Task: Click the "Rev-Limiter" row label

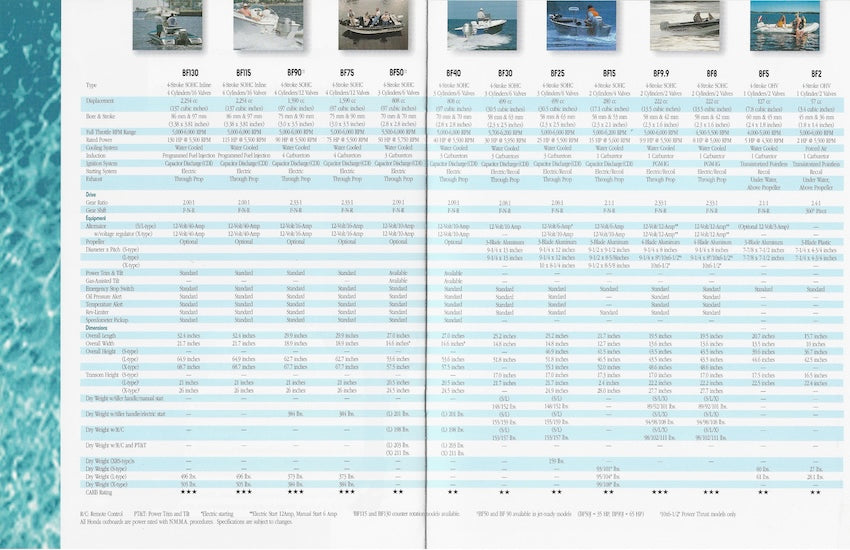Action: [x=97, y=312]
